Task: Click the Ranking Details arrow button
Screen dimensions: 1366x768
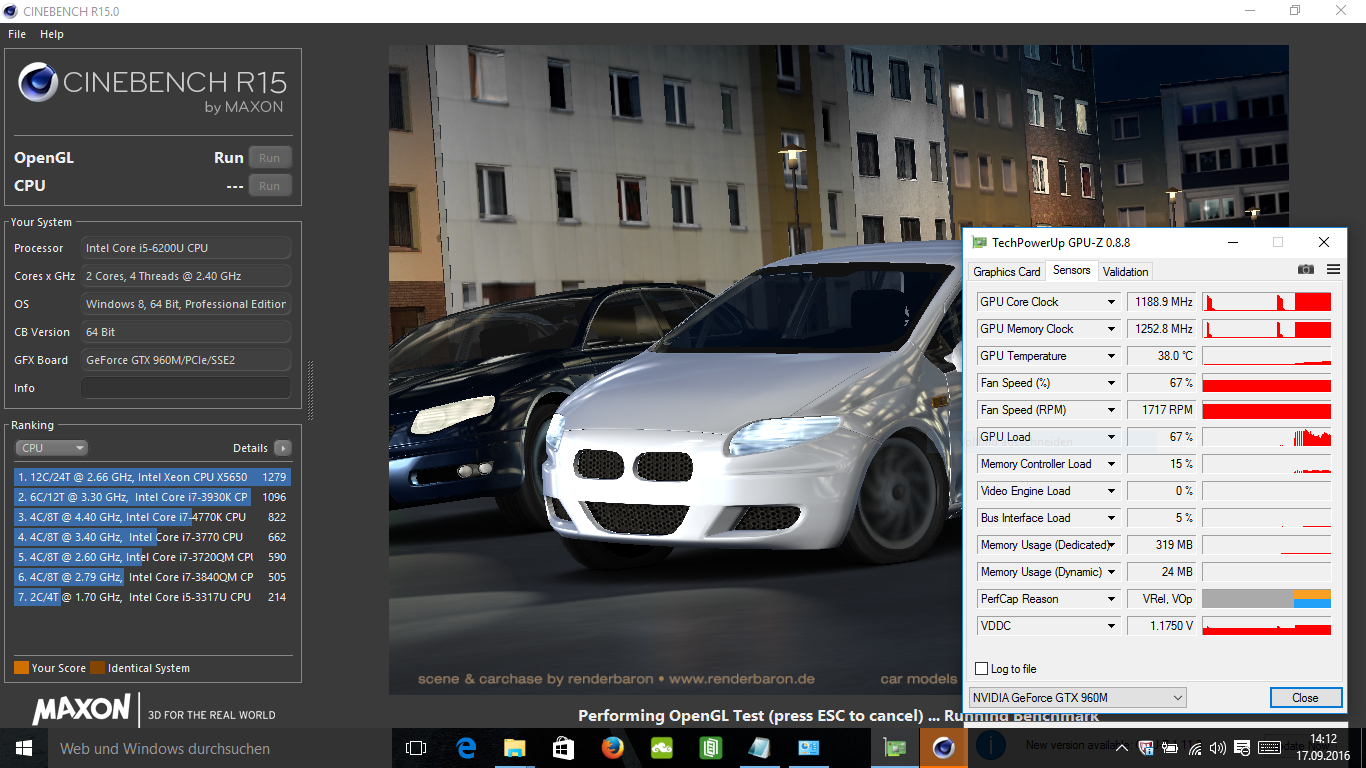Action: coord(283,448)
